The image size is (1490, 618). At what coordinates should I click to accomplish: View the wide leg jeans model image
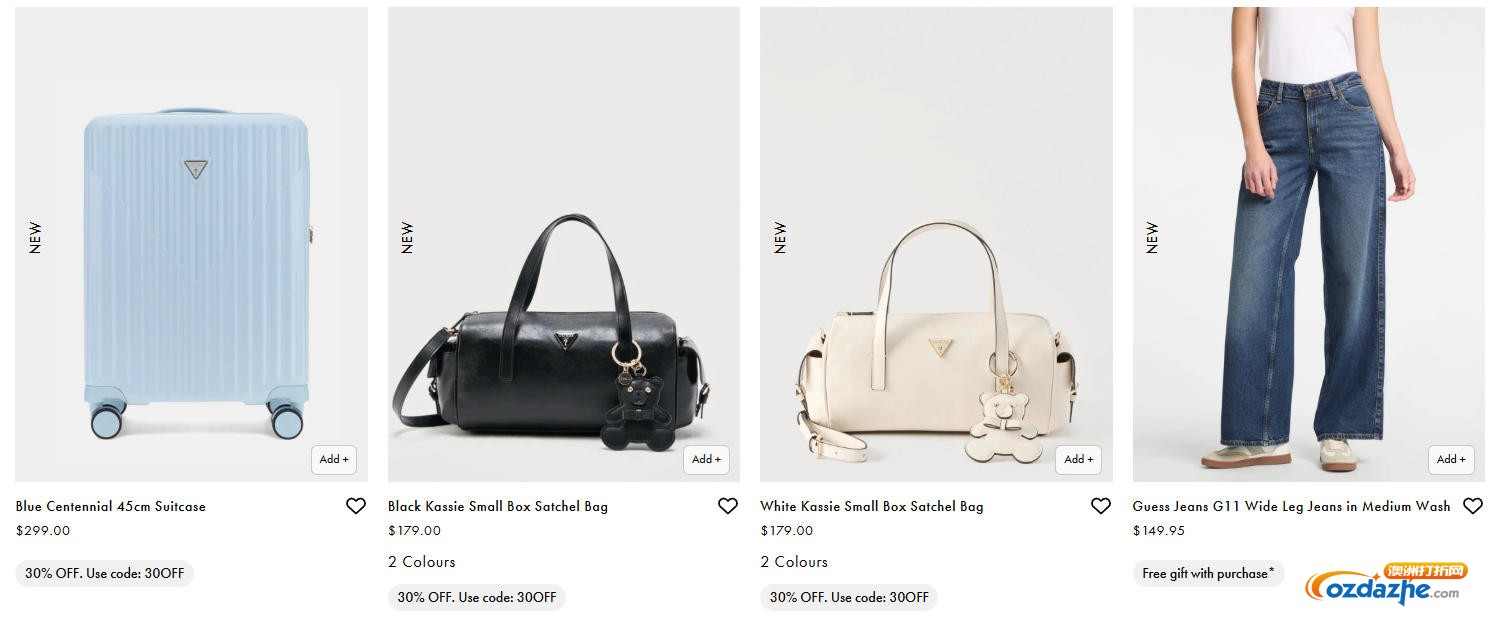point(1309,244)
